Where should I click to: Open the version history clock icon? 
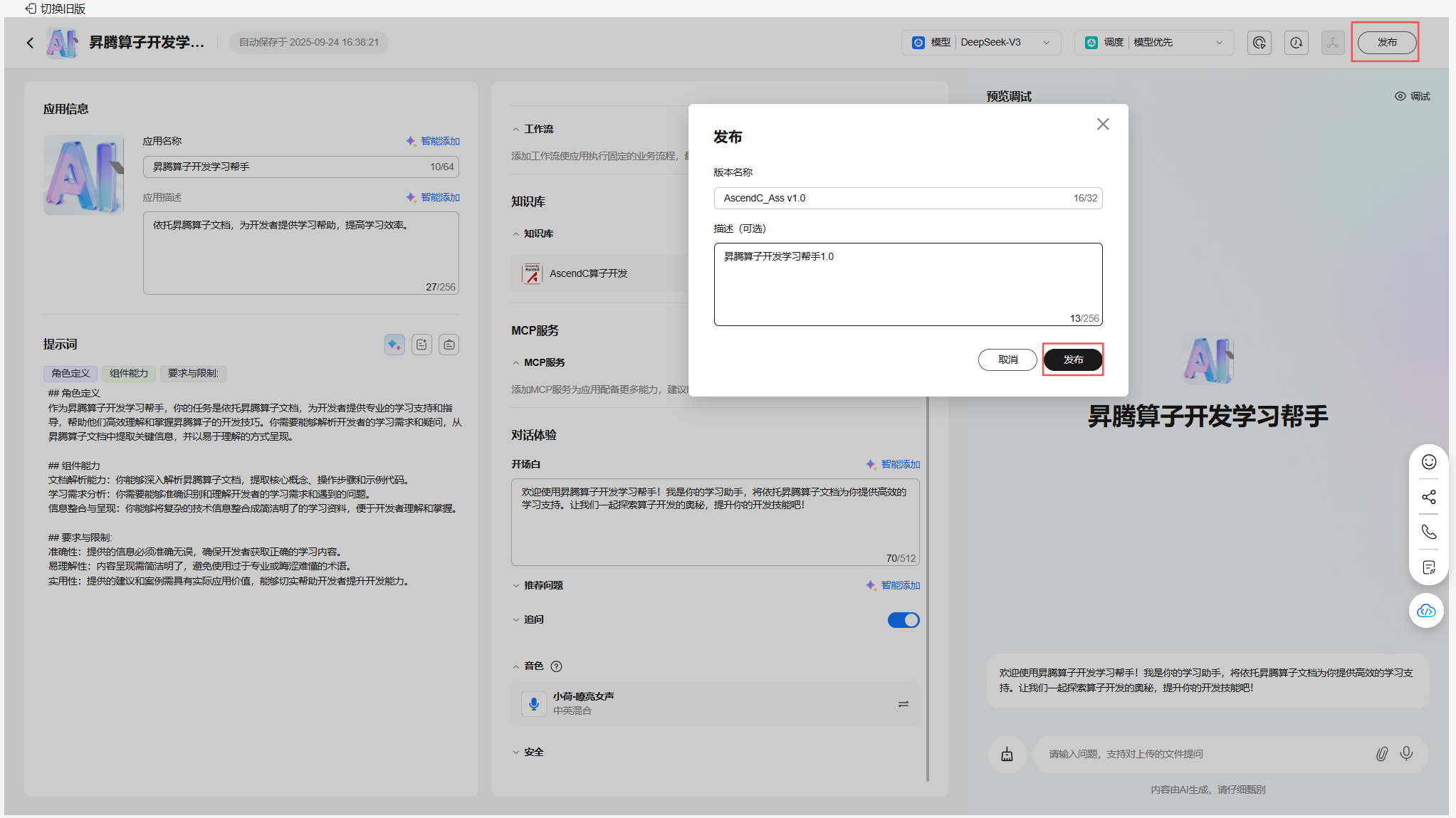[1296, 43]
